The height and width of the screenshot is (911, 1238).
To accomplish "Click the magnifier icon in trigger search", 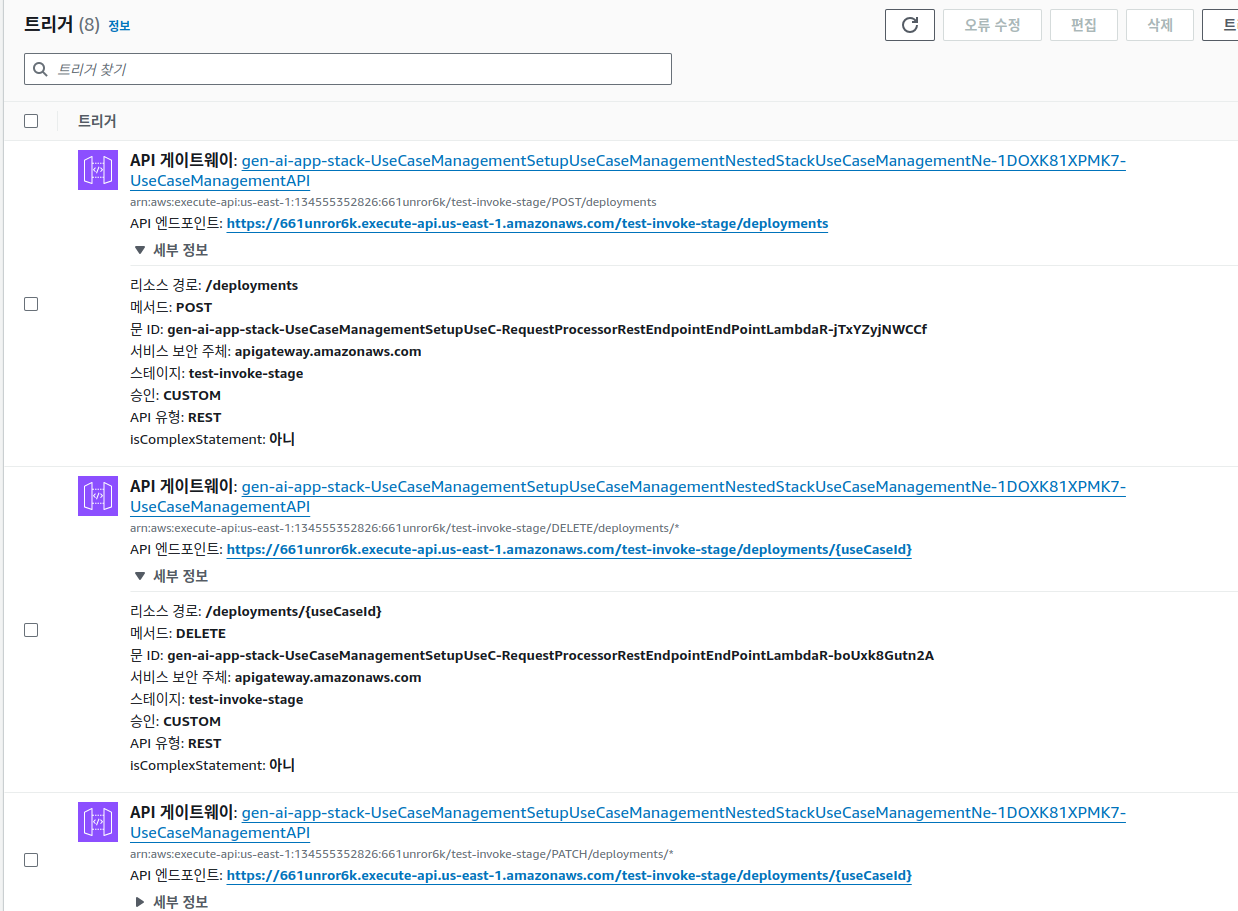I will coord(41,69).
